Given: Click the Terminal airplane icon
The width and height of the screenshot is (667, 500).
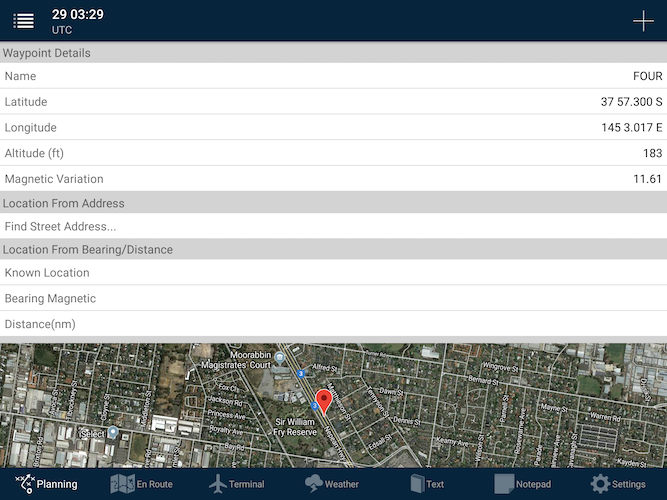Looking at the screenshot, I should (x=218, y=484).
